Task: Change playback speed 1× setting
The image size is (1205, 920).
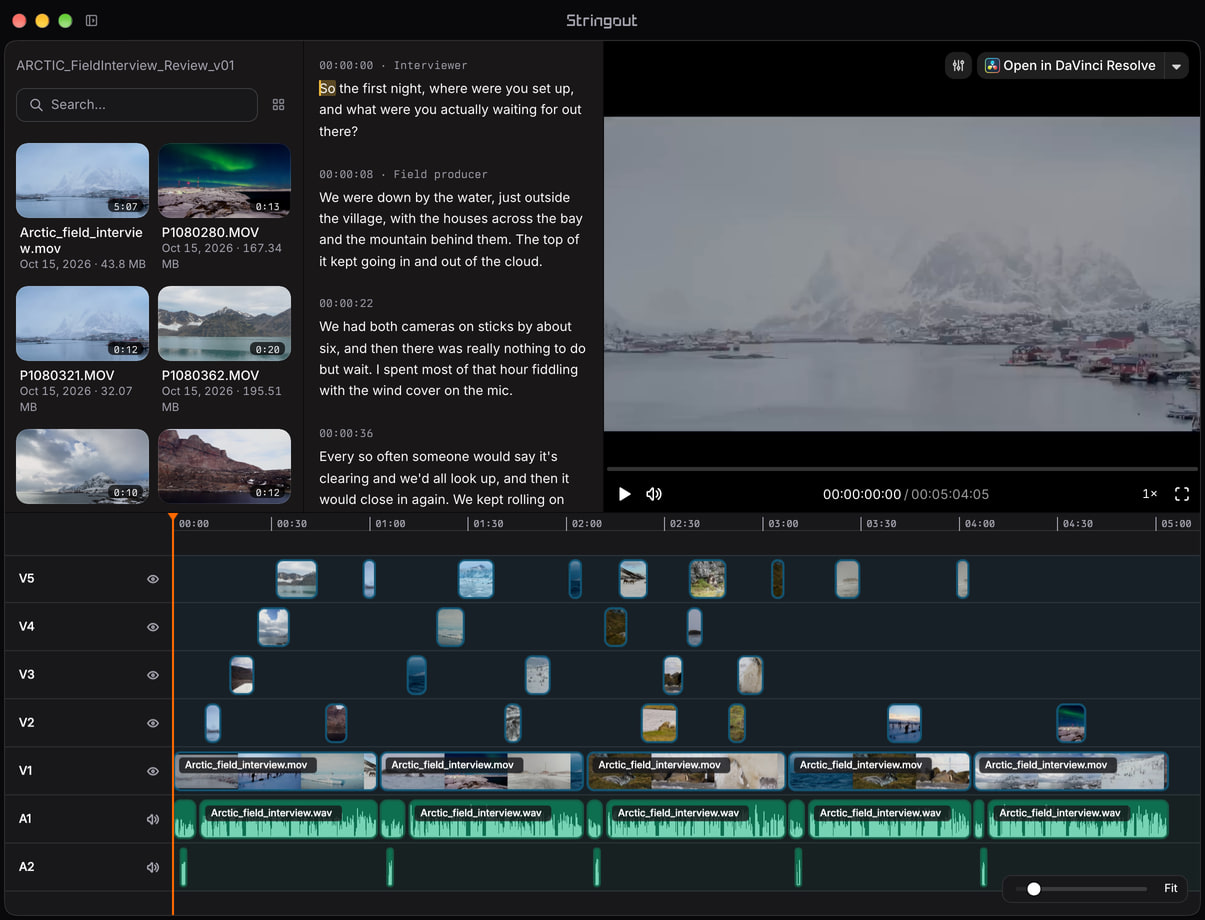Action: pos(1150,494)
